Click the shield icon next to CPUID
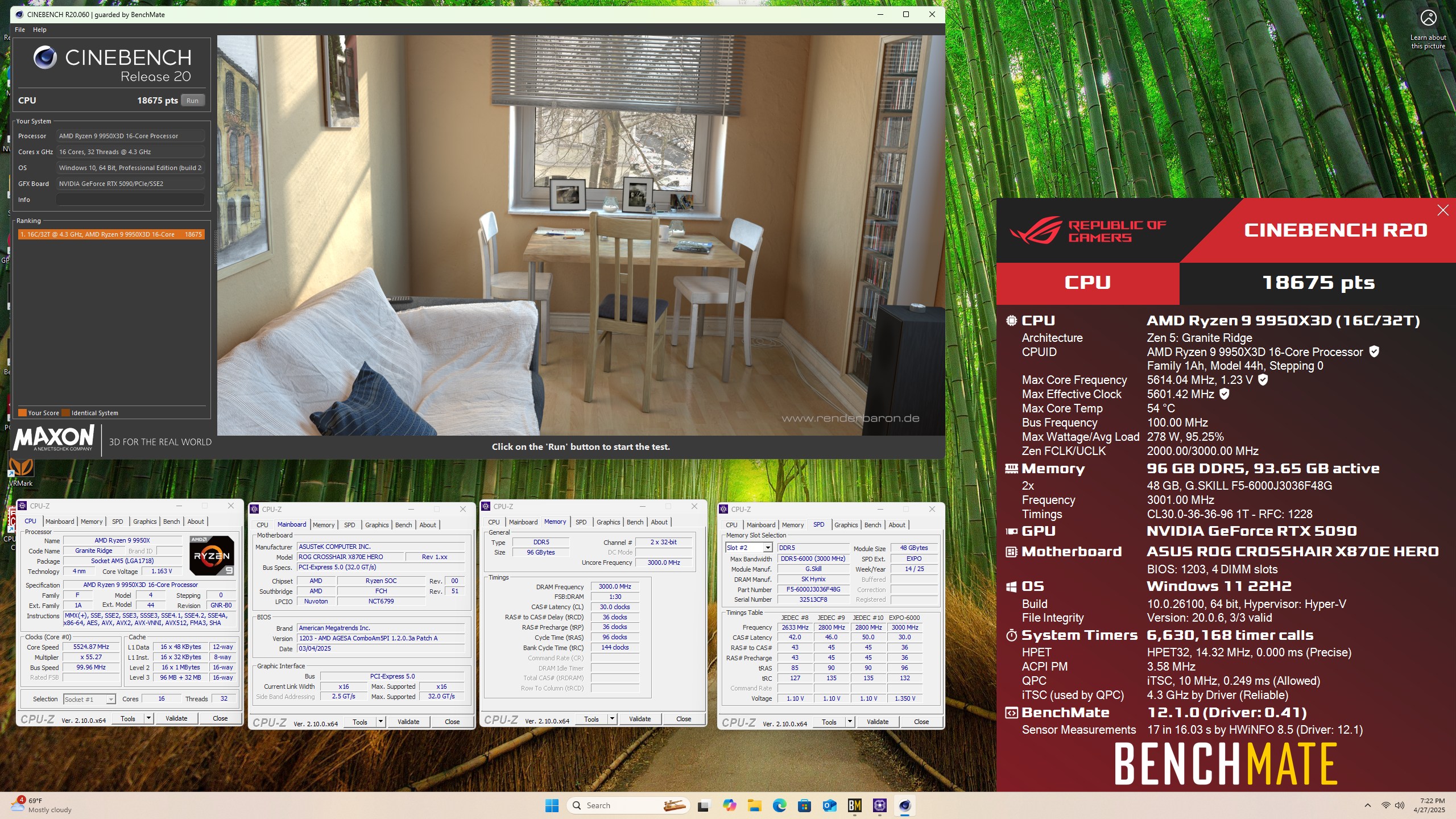1456x819 pixels. [1374, 351]
